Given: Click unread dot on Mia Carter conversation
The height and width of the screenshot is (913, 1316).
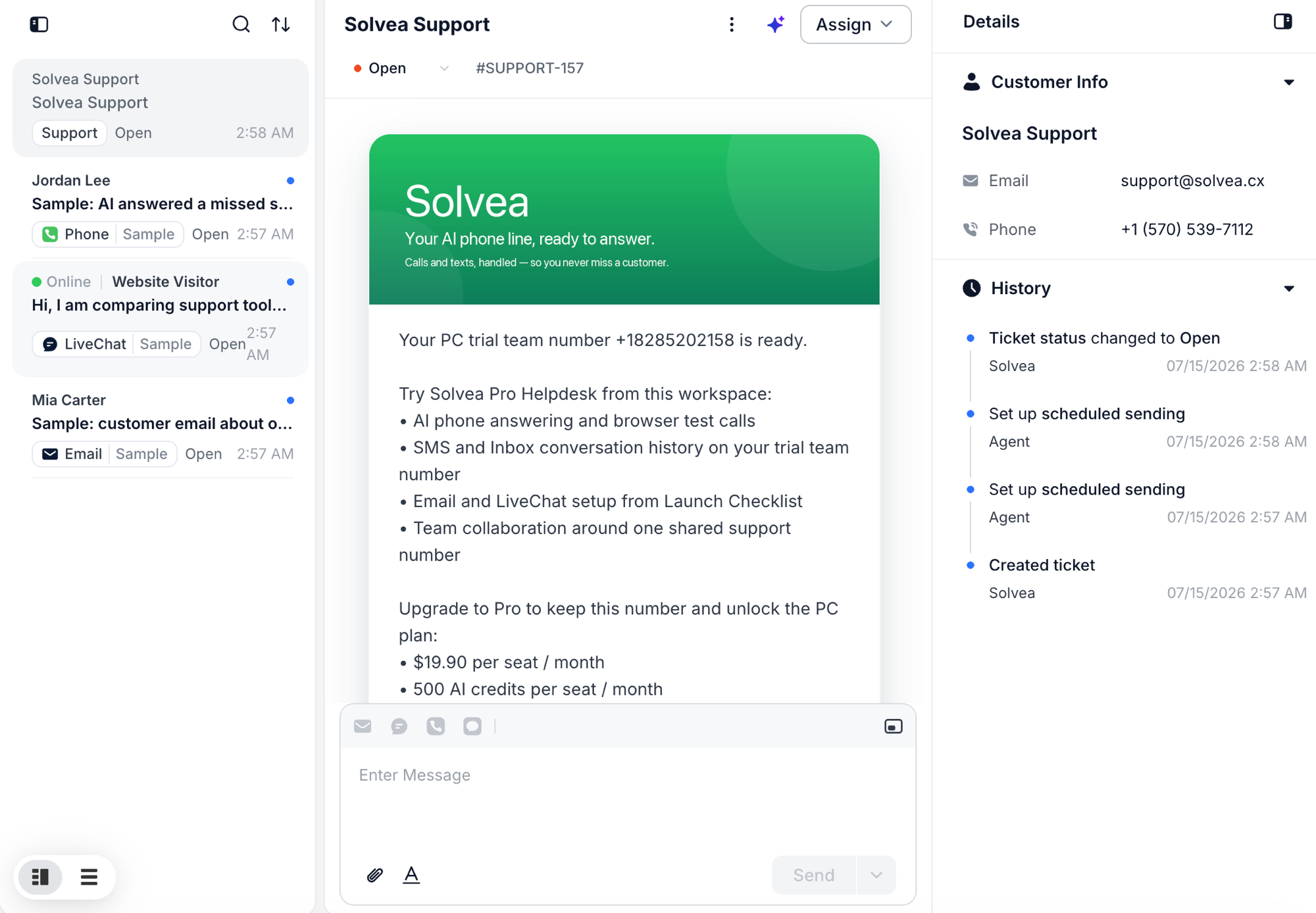Looking at the screenshot, I should pyautogui.click(x=290, y=400).
